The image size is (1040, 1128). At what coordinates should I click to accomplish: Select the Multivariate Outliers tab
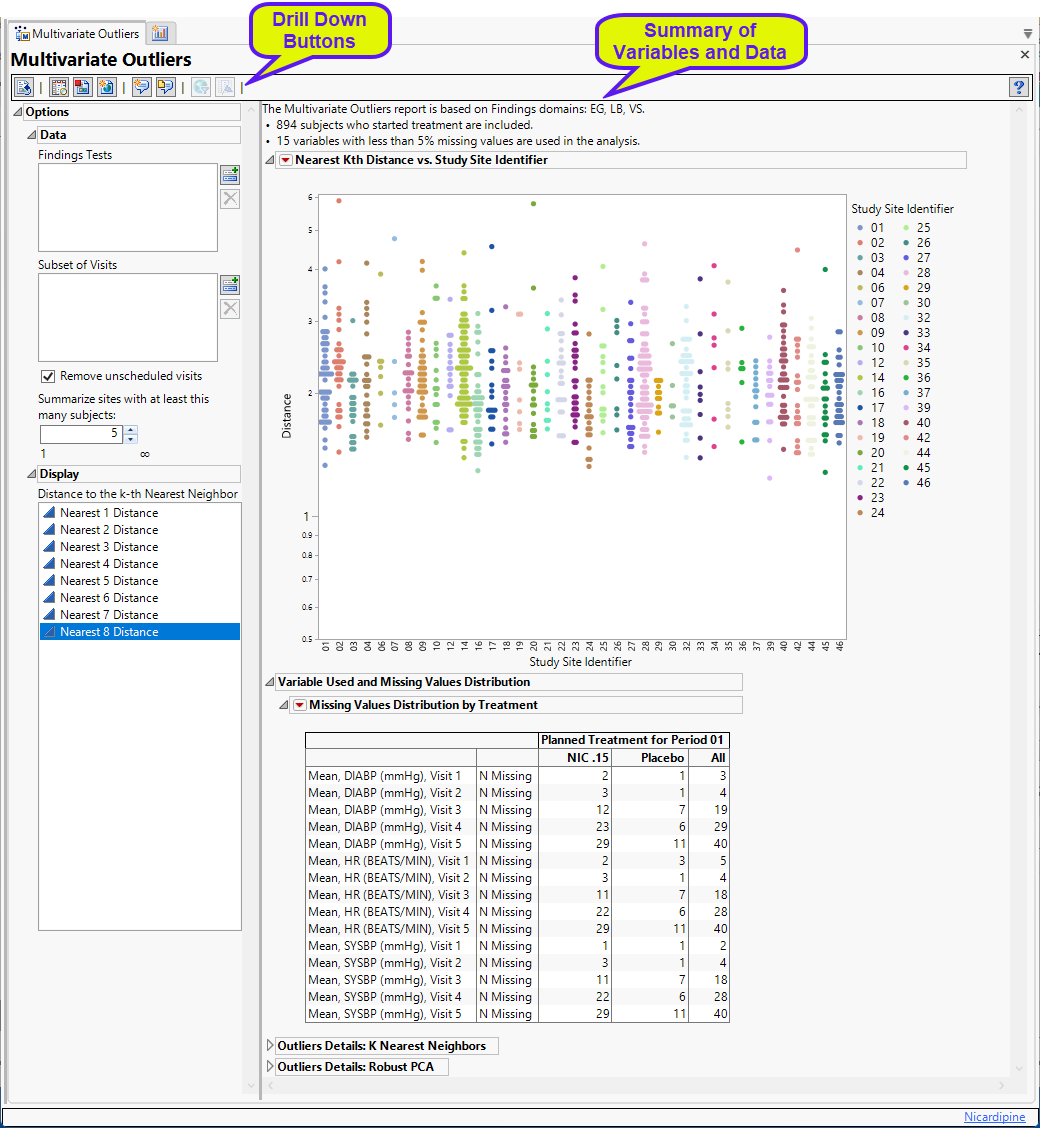(78, 33)
